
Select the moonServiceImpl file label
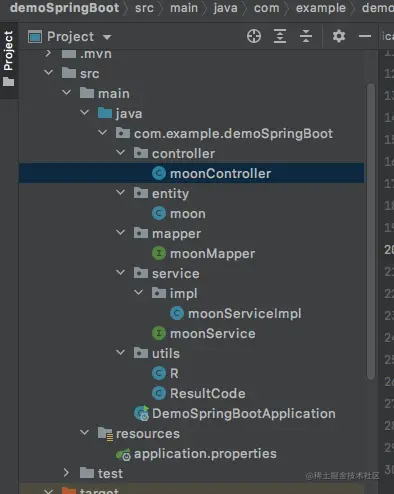click(x=245, y=313)
